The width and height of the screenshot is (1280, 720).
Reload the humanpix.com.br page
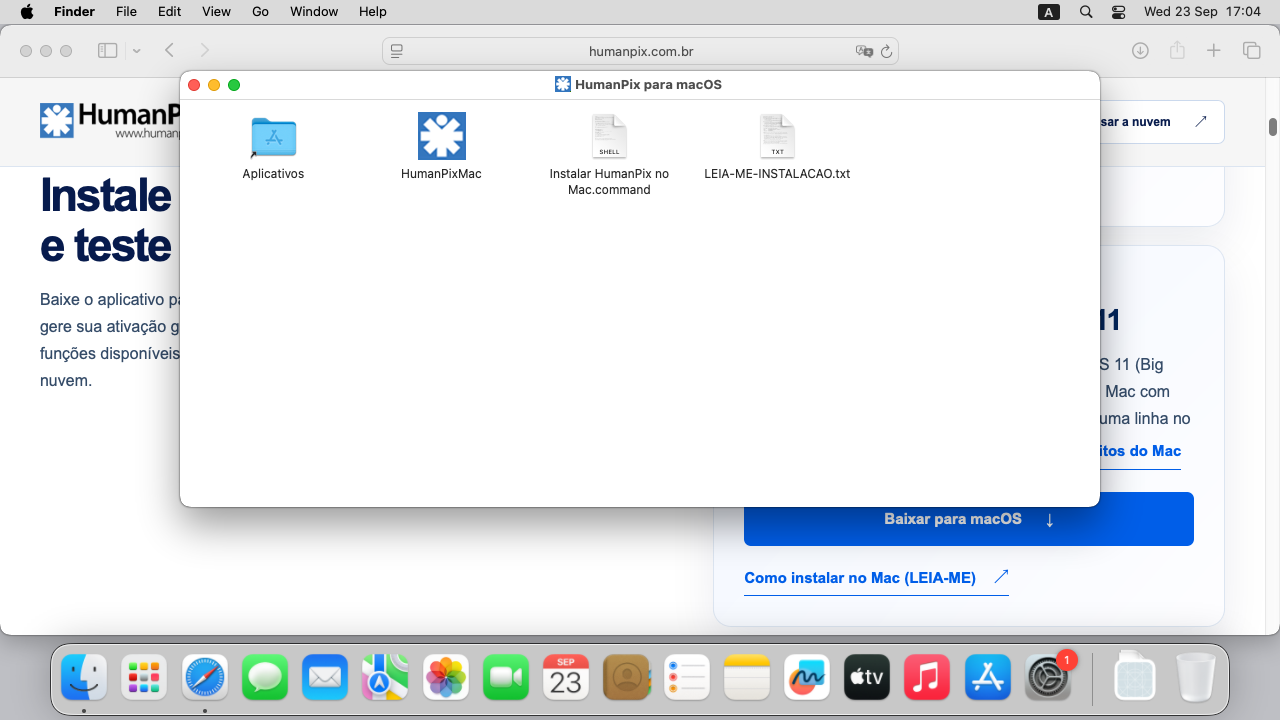coord(886,51)
